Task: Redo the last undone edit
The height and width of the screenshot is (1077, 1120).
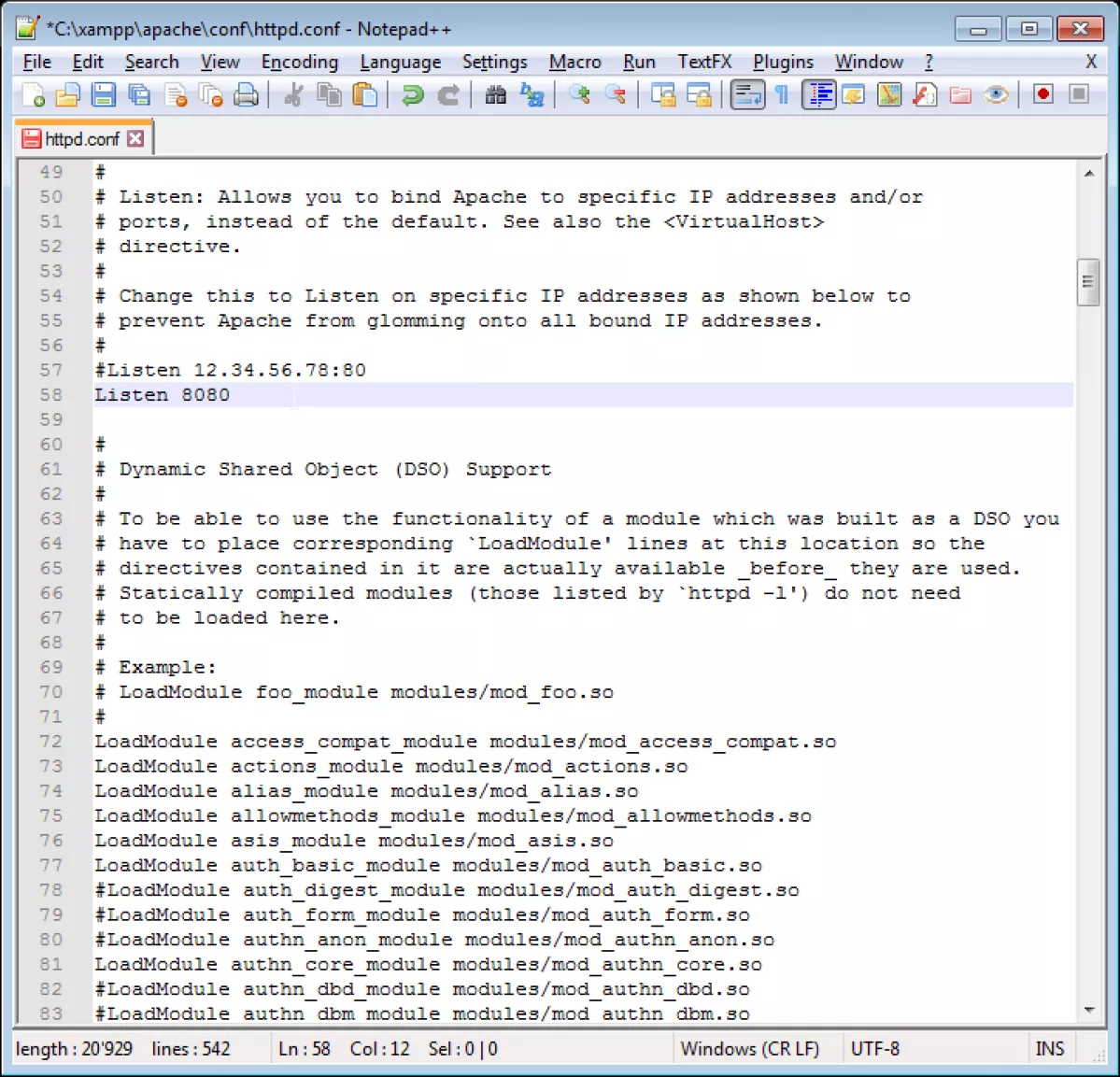Action: tap(447, 95)
